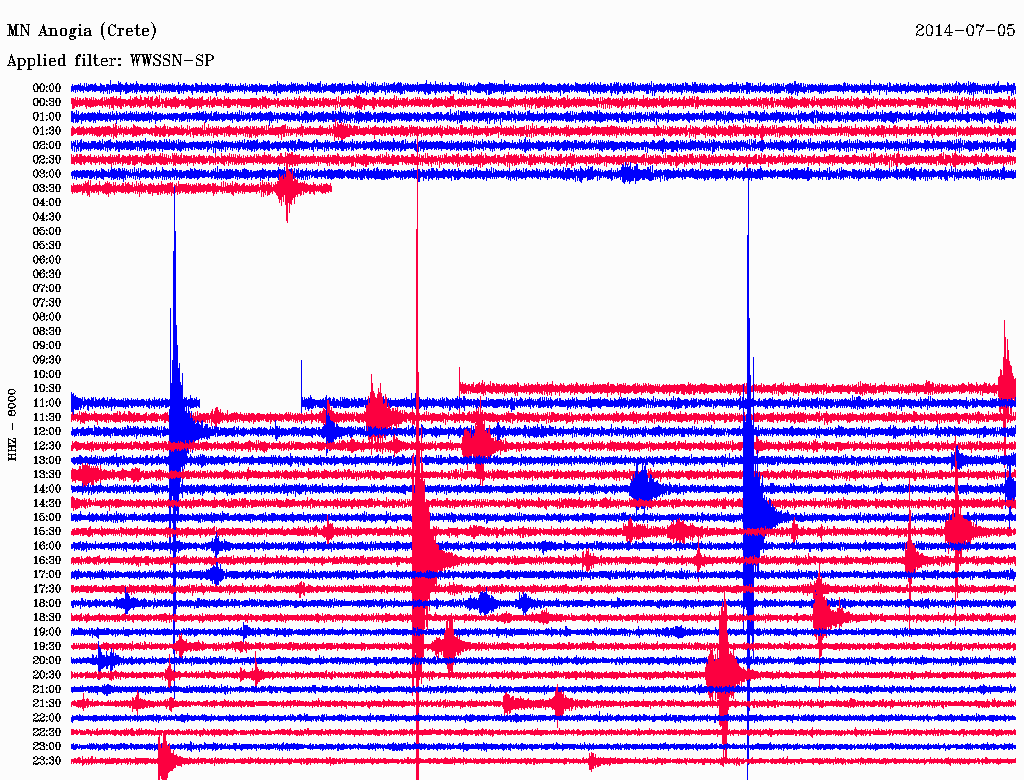
Task: Select the 00:00 time label
Action: tap(46, 88)
